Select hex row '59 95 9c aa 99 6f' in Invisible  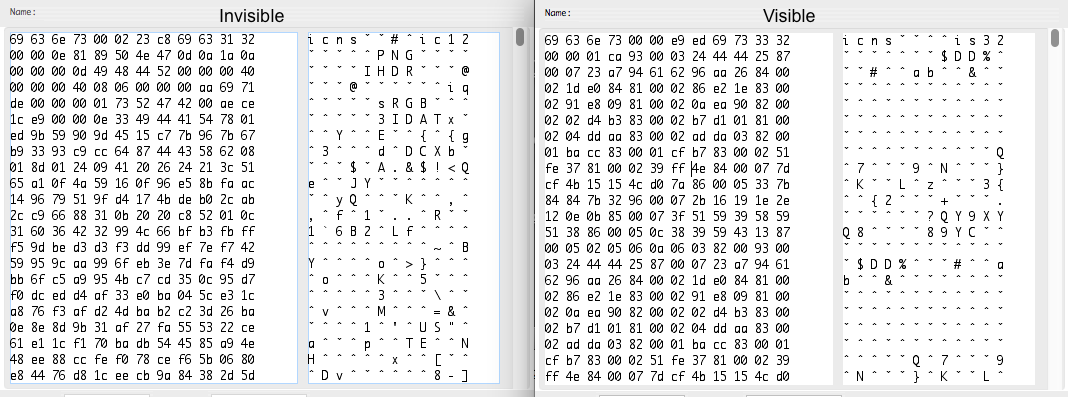(x=133, y=264)
